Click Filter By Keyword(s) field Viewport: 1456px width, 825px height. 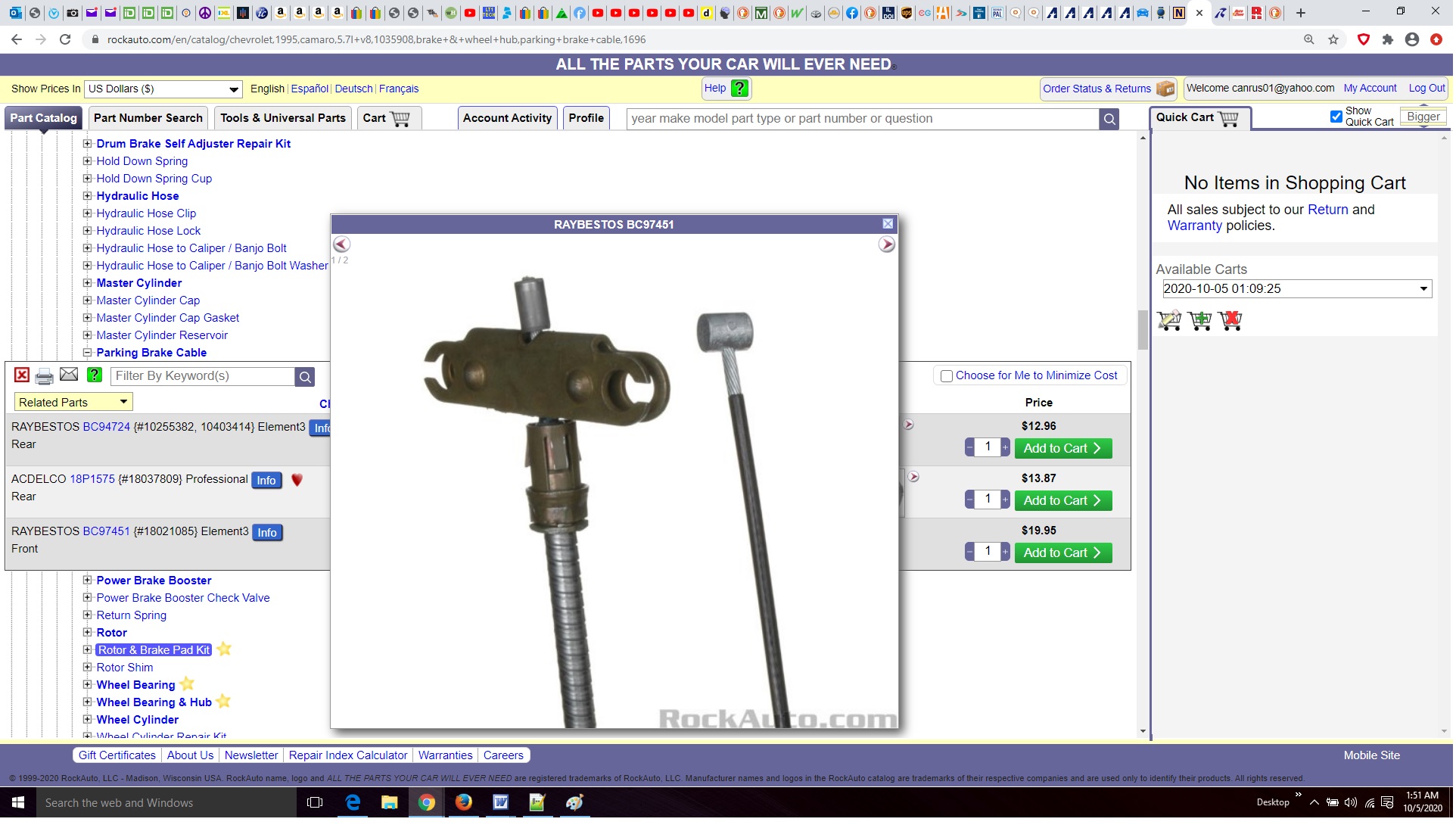[203, 377]
